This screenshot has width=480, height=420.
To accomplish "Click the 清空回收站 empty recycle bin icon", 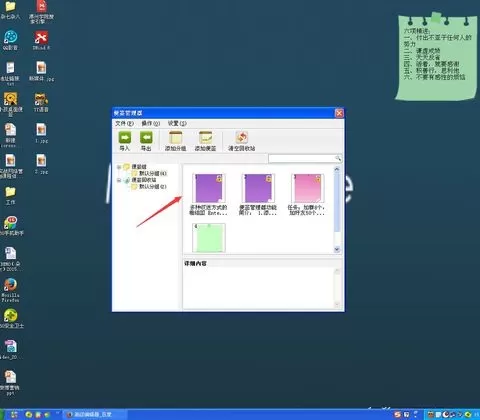I will tap(242, 138).
